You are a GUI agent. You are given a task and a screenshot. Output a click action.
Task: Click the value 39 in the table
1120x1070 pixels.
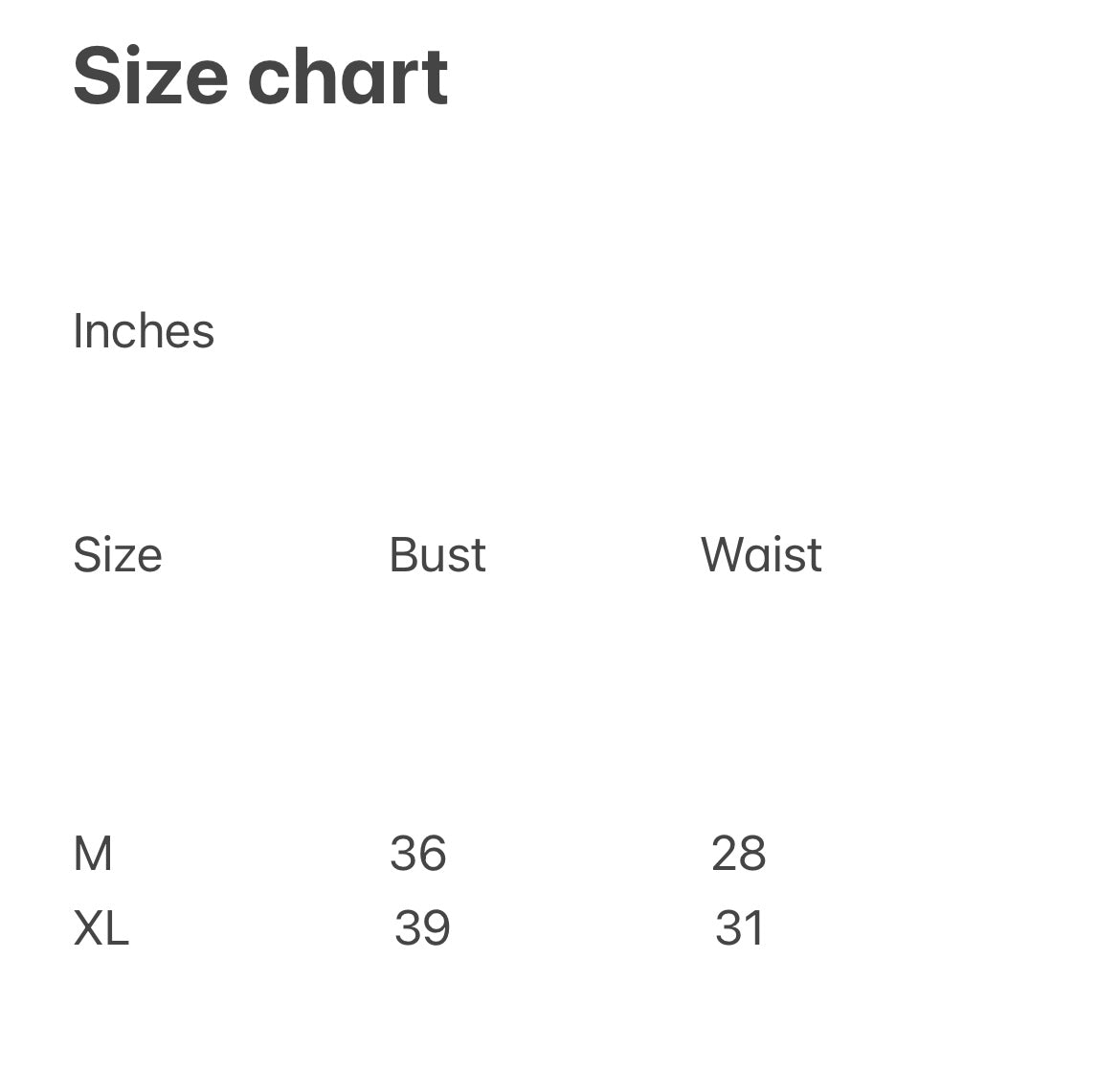pyautogui.click(x=422, y=928)
